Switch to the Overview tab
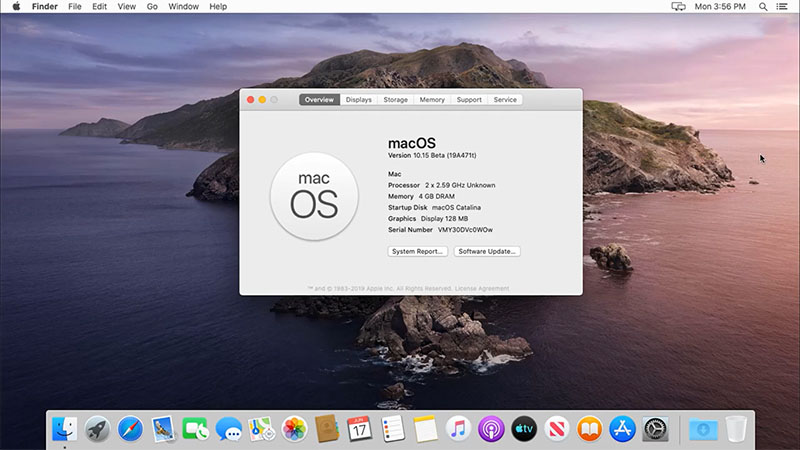The image size is (800, 450). 319,99
